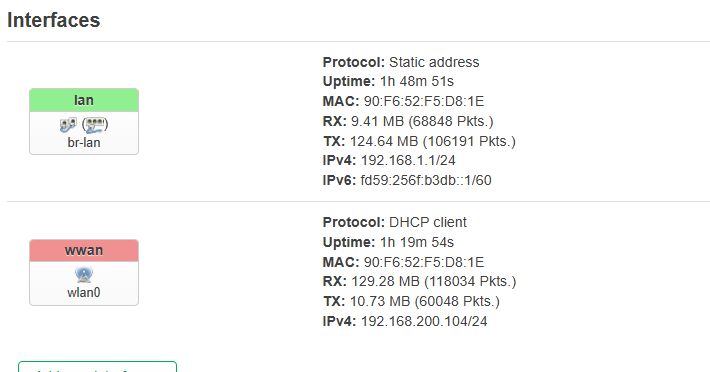
Task: Click the lan IPv6 address fd59:256f:b3db::1/60
Action: (x=426, y=181)
